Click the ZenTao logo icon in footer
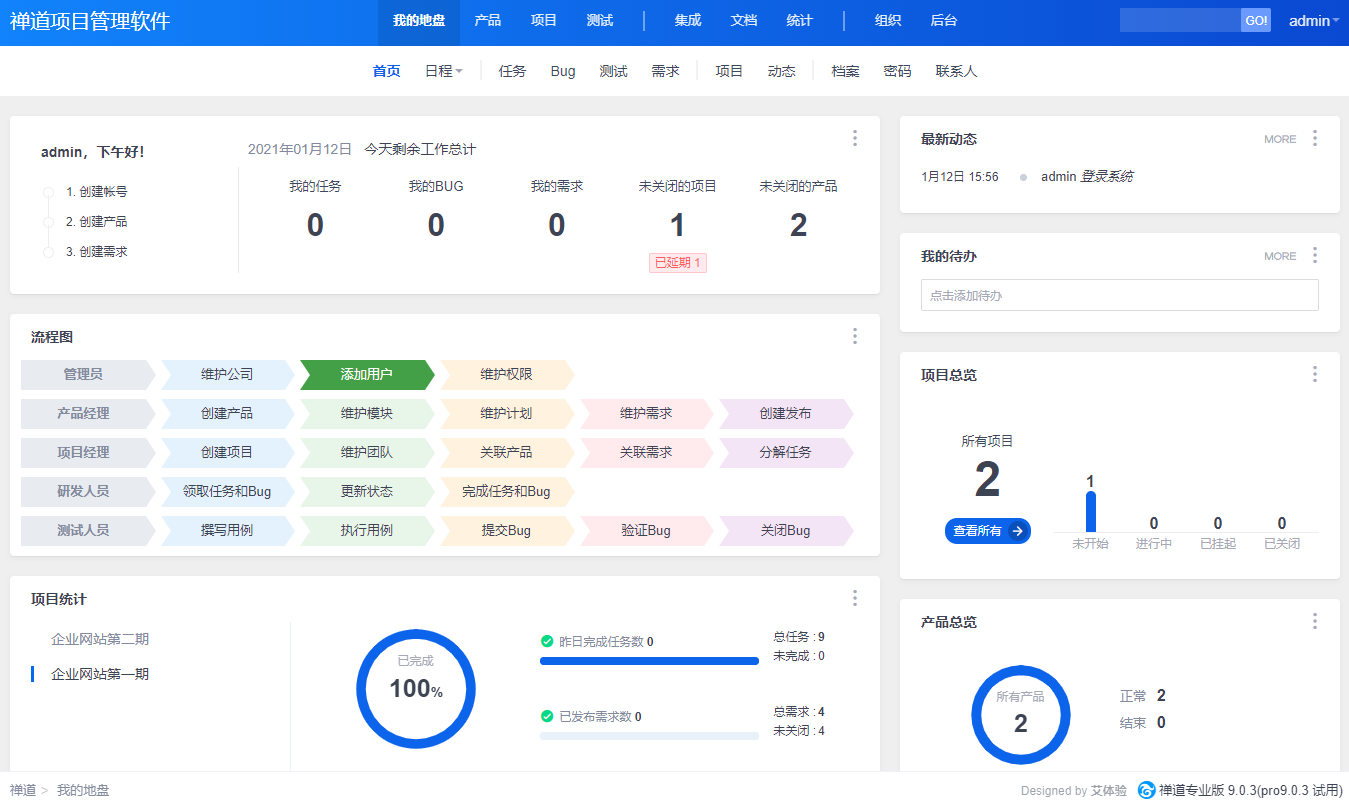 (x=1146, y=790)
